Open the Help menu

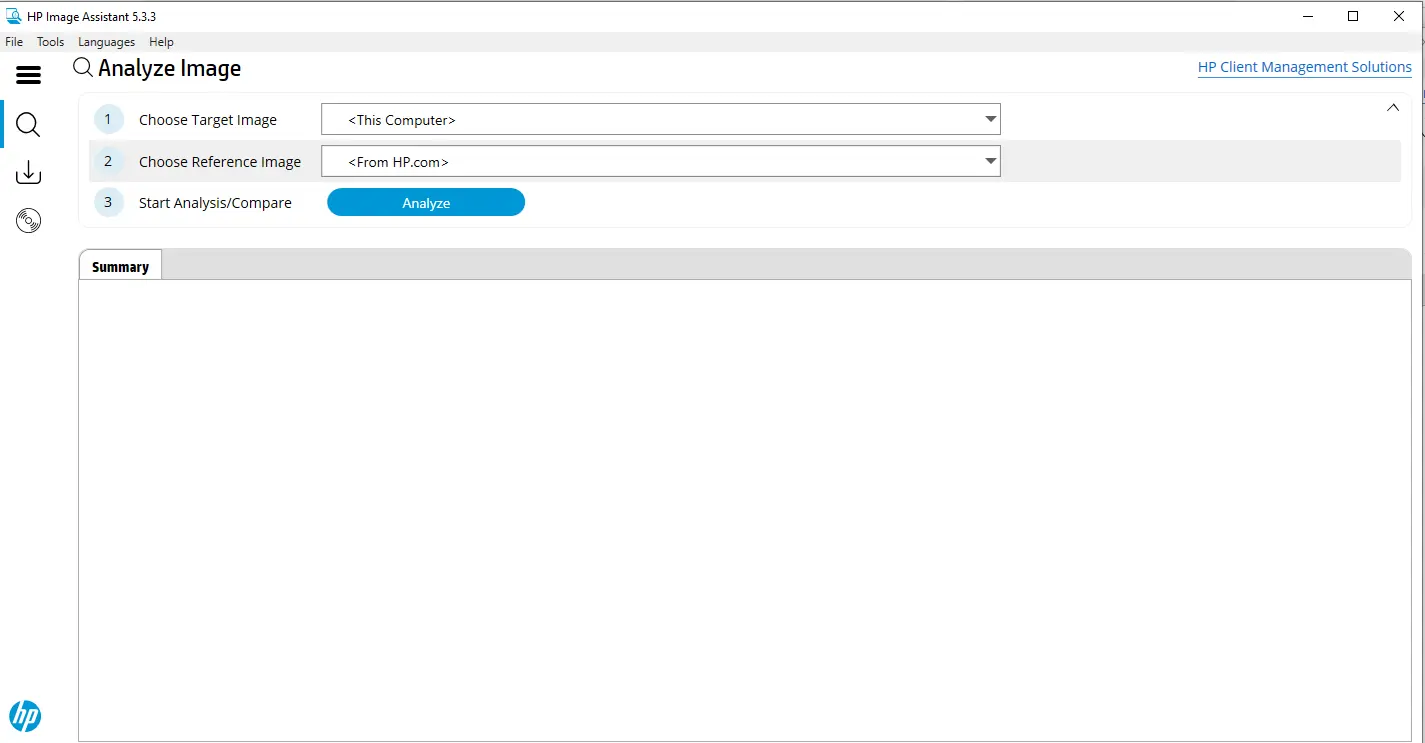pos(161,42)
